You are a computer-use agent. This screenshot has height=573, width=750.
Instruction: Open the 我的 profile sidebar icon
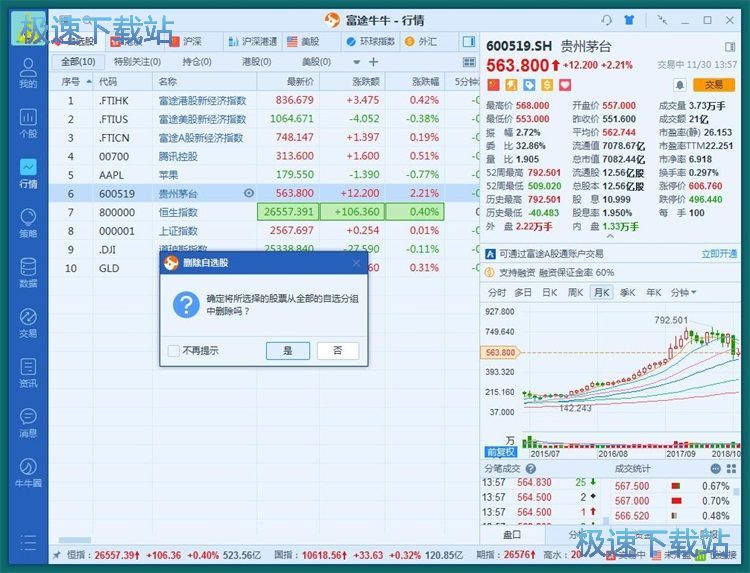click(28, 73)
